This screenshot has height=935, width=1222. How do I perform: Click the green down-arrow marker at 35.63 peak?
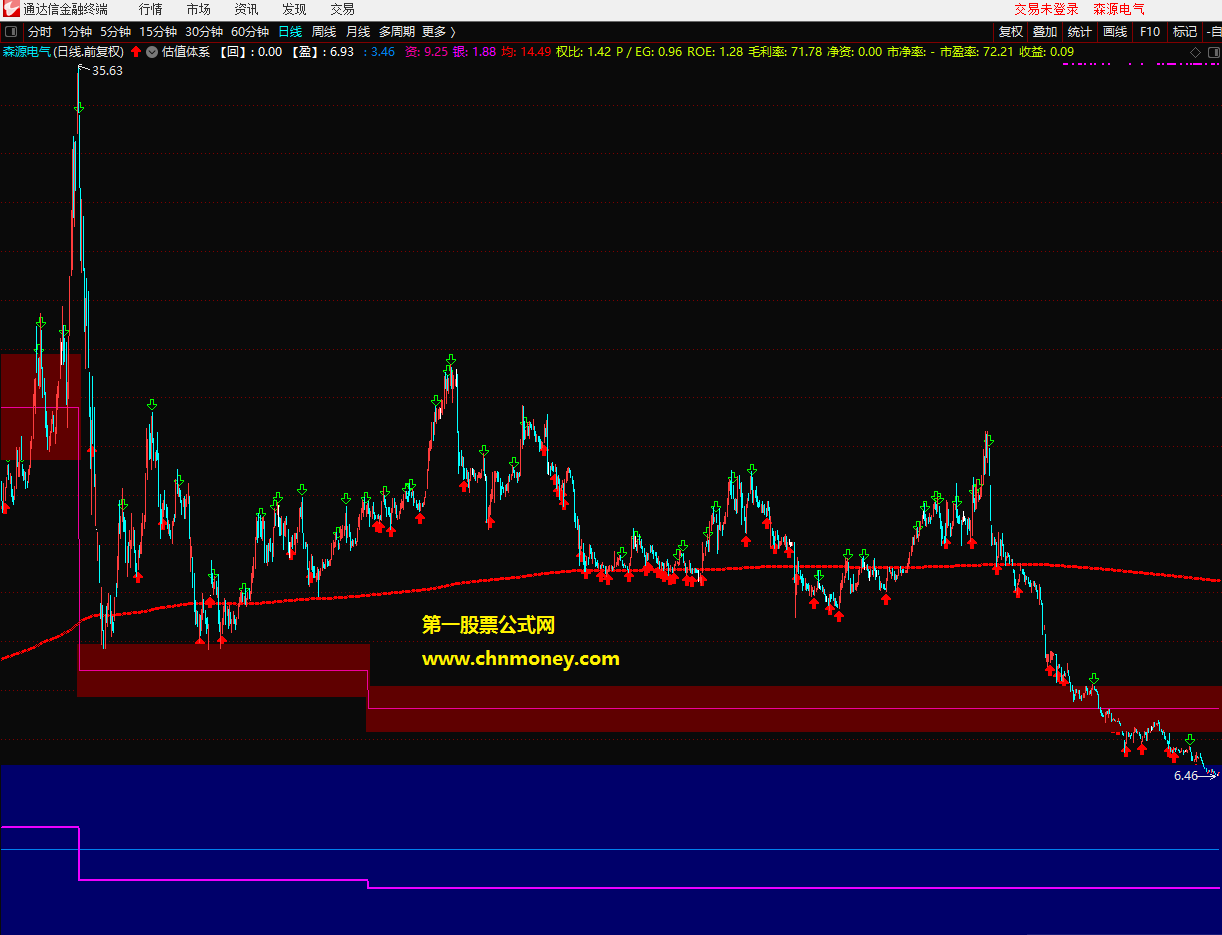78,107
